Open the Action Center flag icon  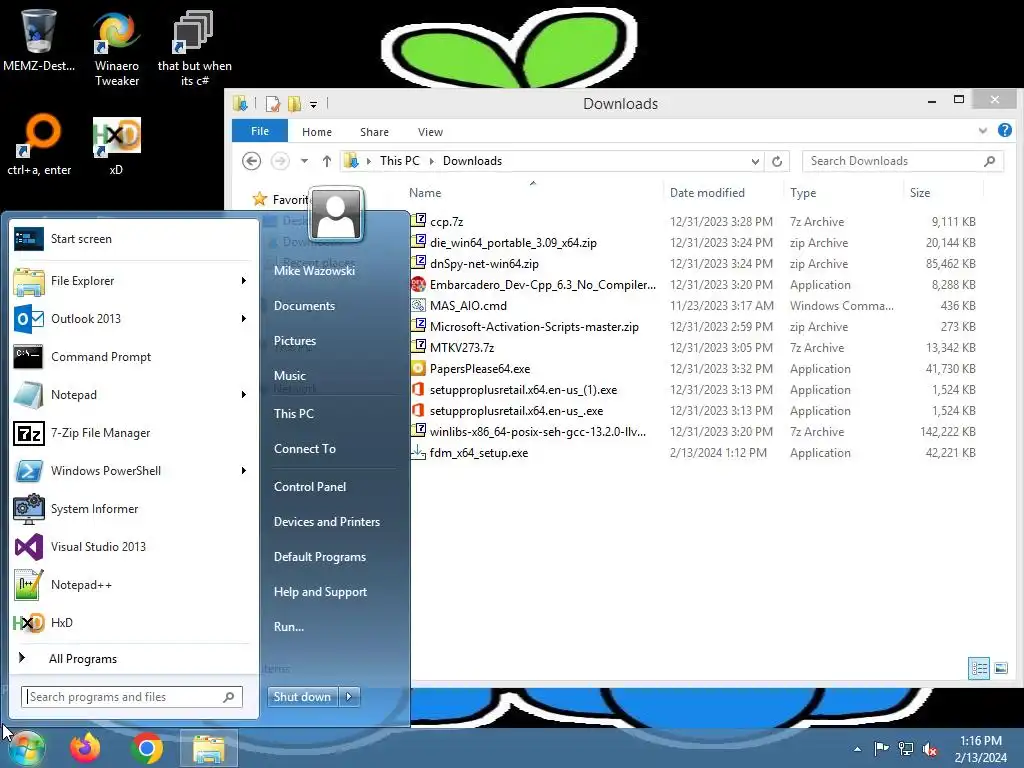[x=882, y=749]
